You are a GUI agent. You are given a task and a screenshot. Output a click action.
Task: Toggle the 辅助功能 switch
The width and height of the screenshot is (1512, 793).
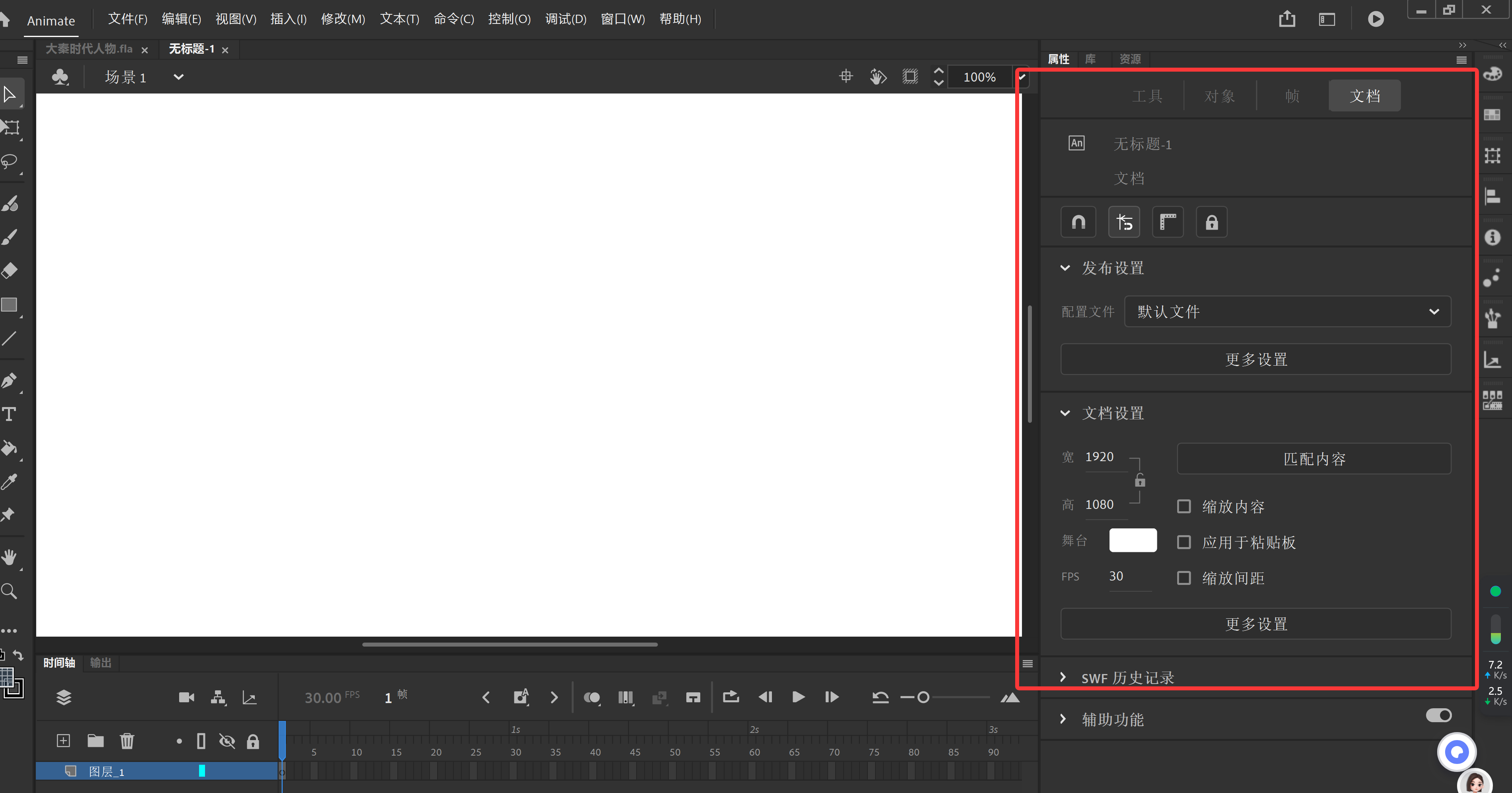tap(1438, 715)
